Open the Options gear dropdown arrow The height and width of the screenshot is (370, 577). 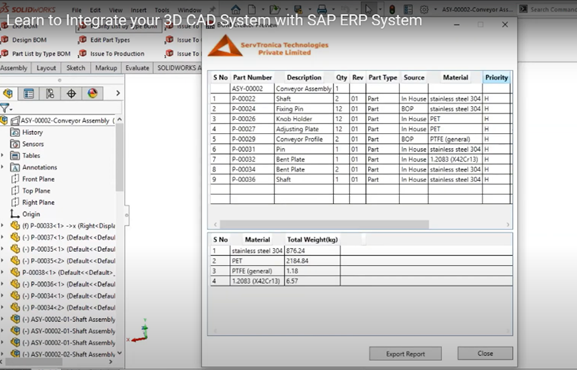click(x=435, y=9)
